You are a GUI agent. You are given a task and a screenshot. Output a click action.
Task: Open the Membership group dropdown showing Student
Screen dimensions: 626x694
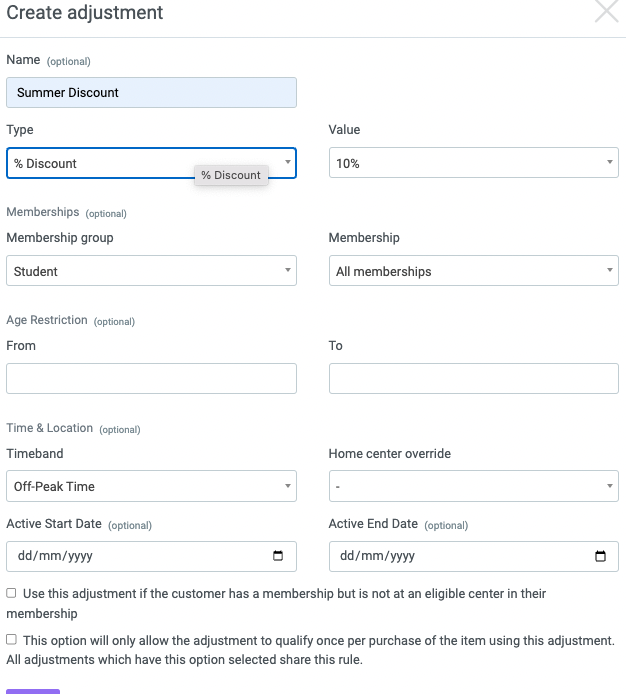pyautogui.click(x=151, y=270)
